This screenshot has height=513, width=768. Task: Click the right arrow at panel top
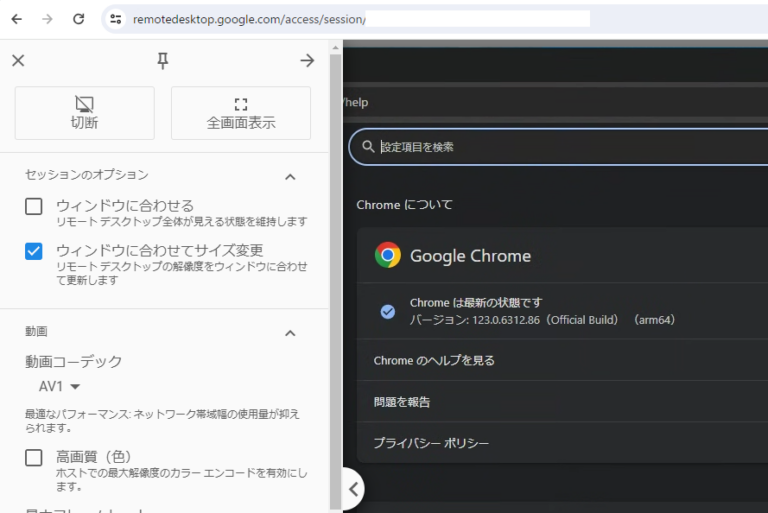[x=307, y=60]
